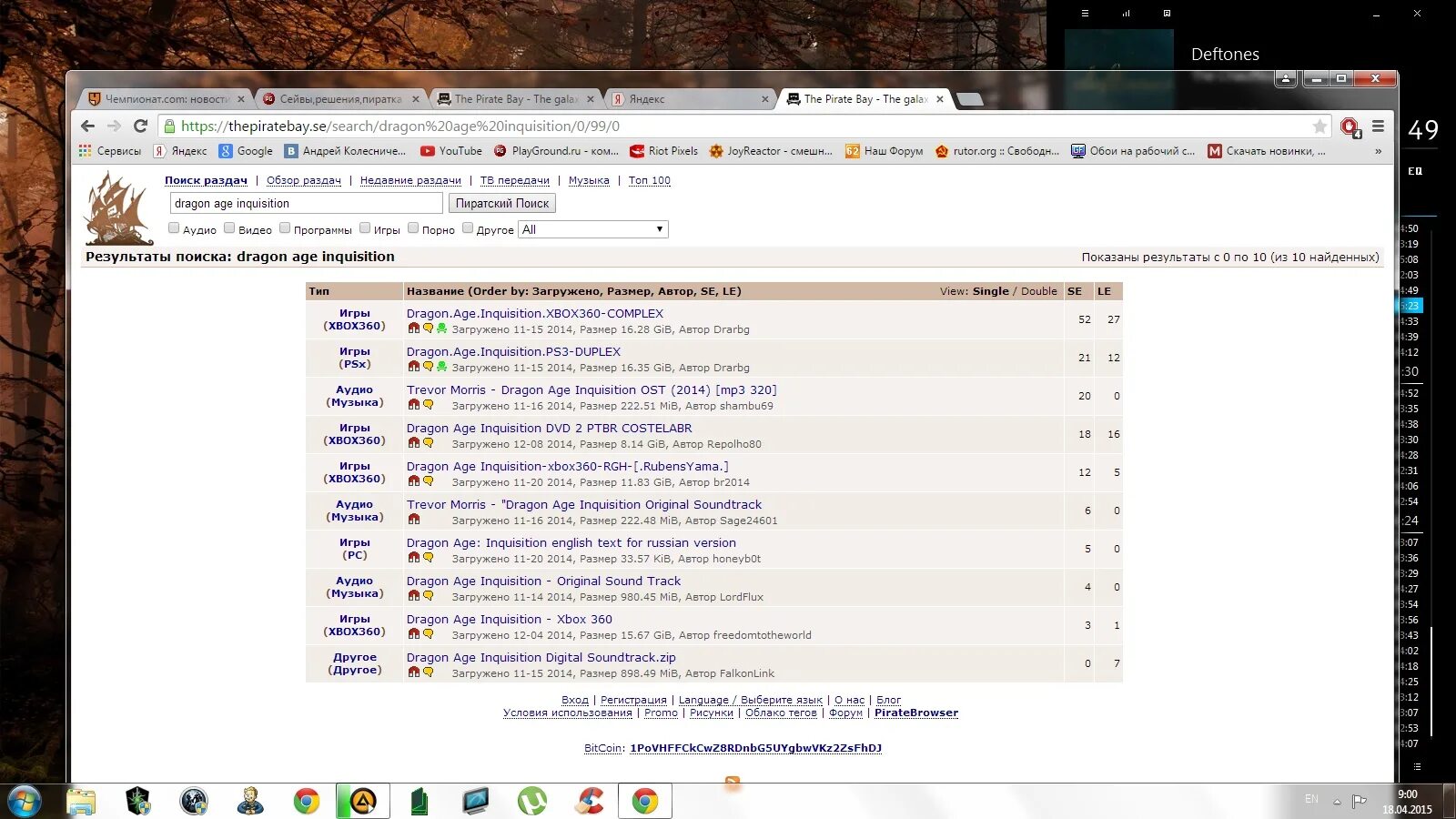Click the music player equalizer bars icon
Viewport: 1456px width, 819px height.
pyautogui.click(x=1127, y=14)
